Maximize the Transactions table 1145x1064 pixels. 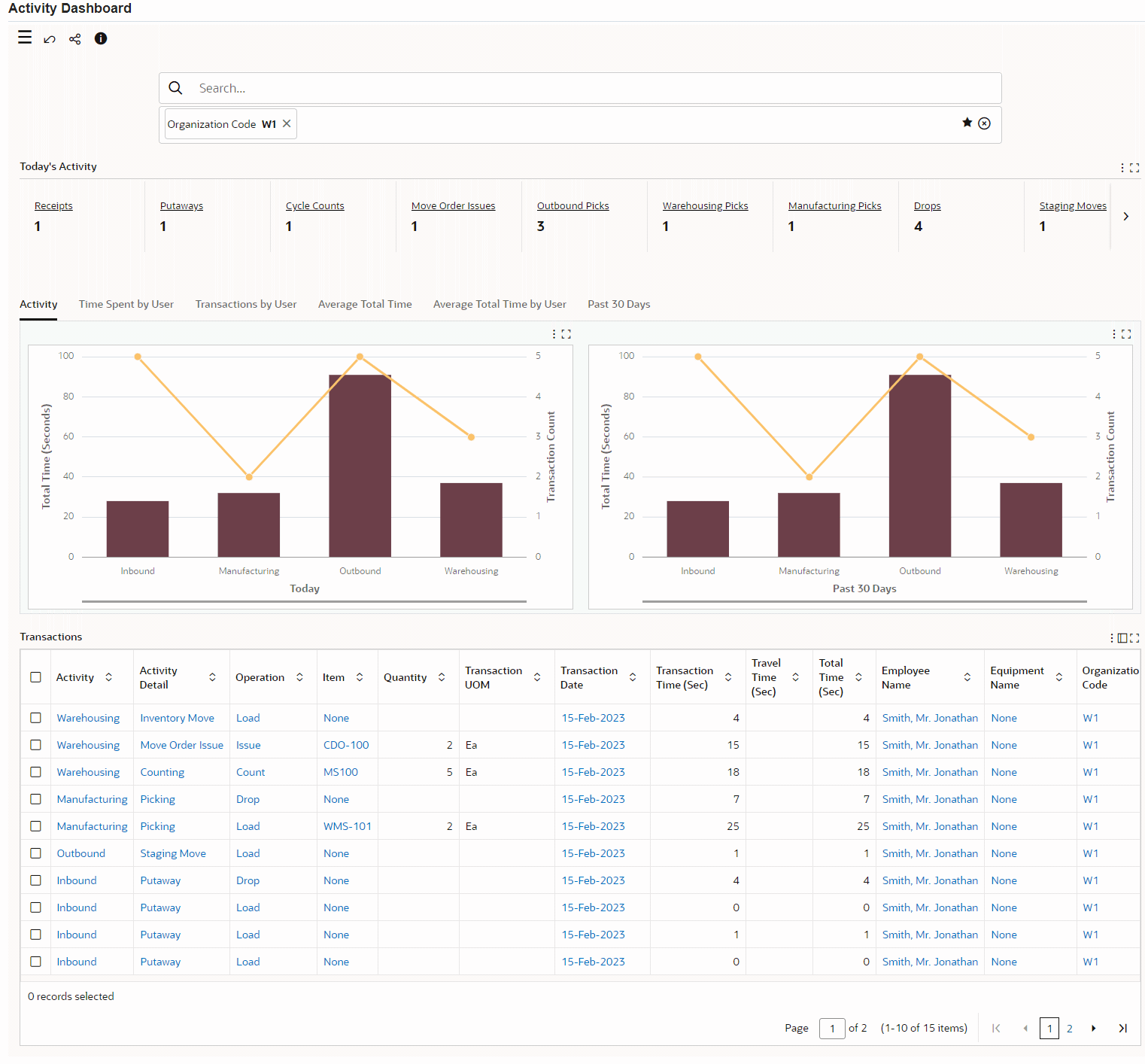[1134, 638]
